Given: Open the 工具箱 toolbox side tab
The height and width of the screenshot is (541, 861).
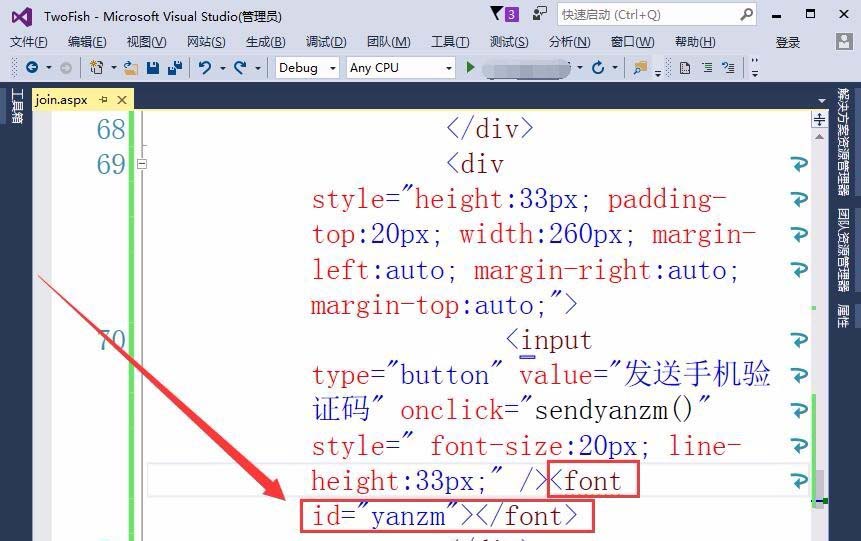Looking at the screenshot, I should tap(16, 106).
